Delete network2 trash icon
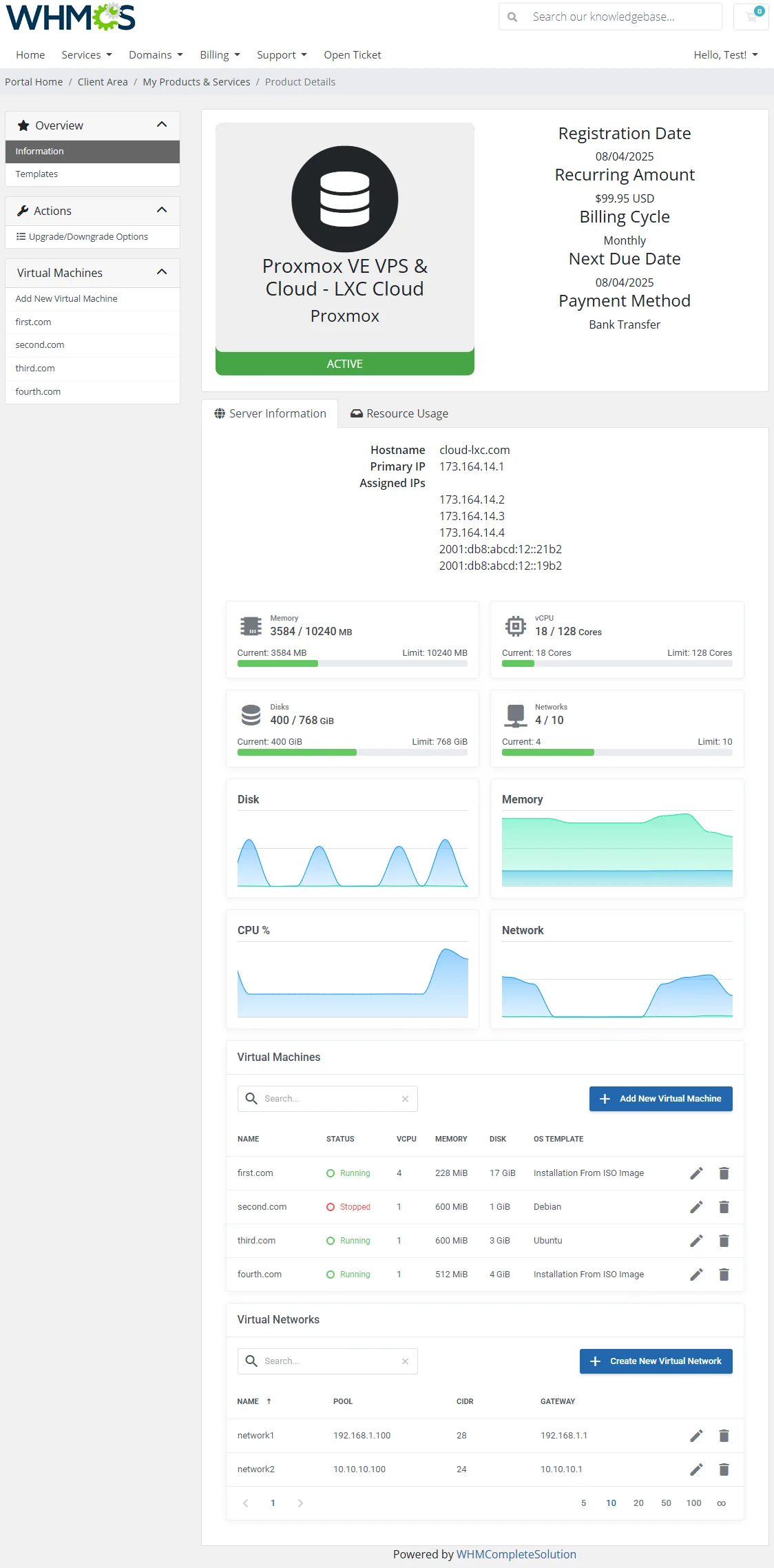This screenshot has width=774, height=1568. coord(724,1469)
